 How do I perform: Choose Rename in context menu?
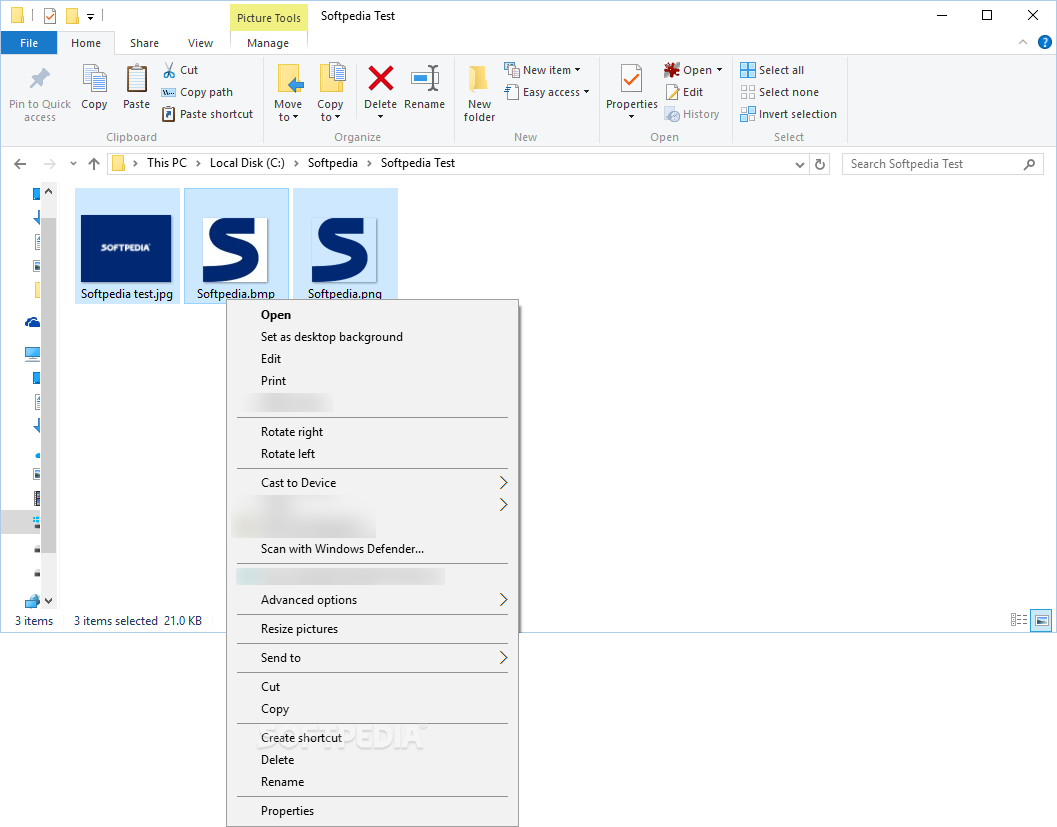372,782
